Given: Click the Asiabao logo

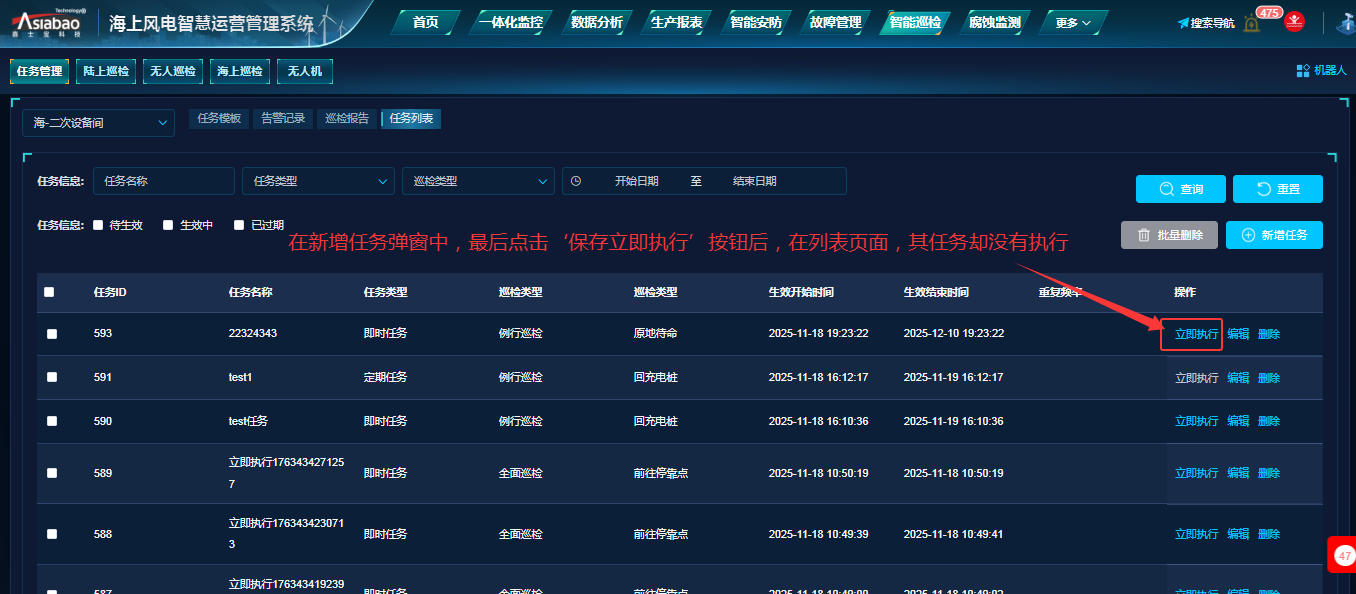Looking at the screenshot, I should (49, 22).
